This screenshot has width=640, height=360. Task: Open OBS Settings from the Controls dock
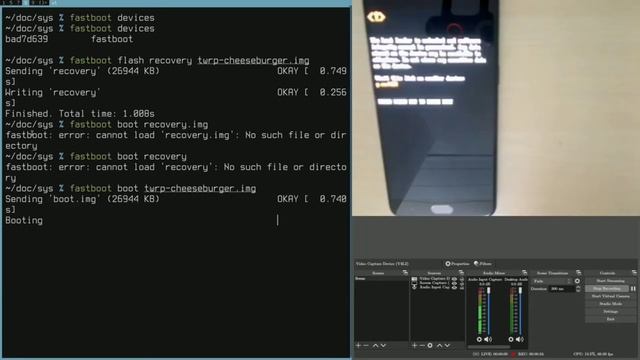click(x=610, y=311)
